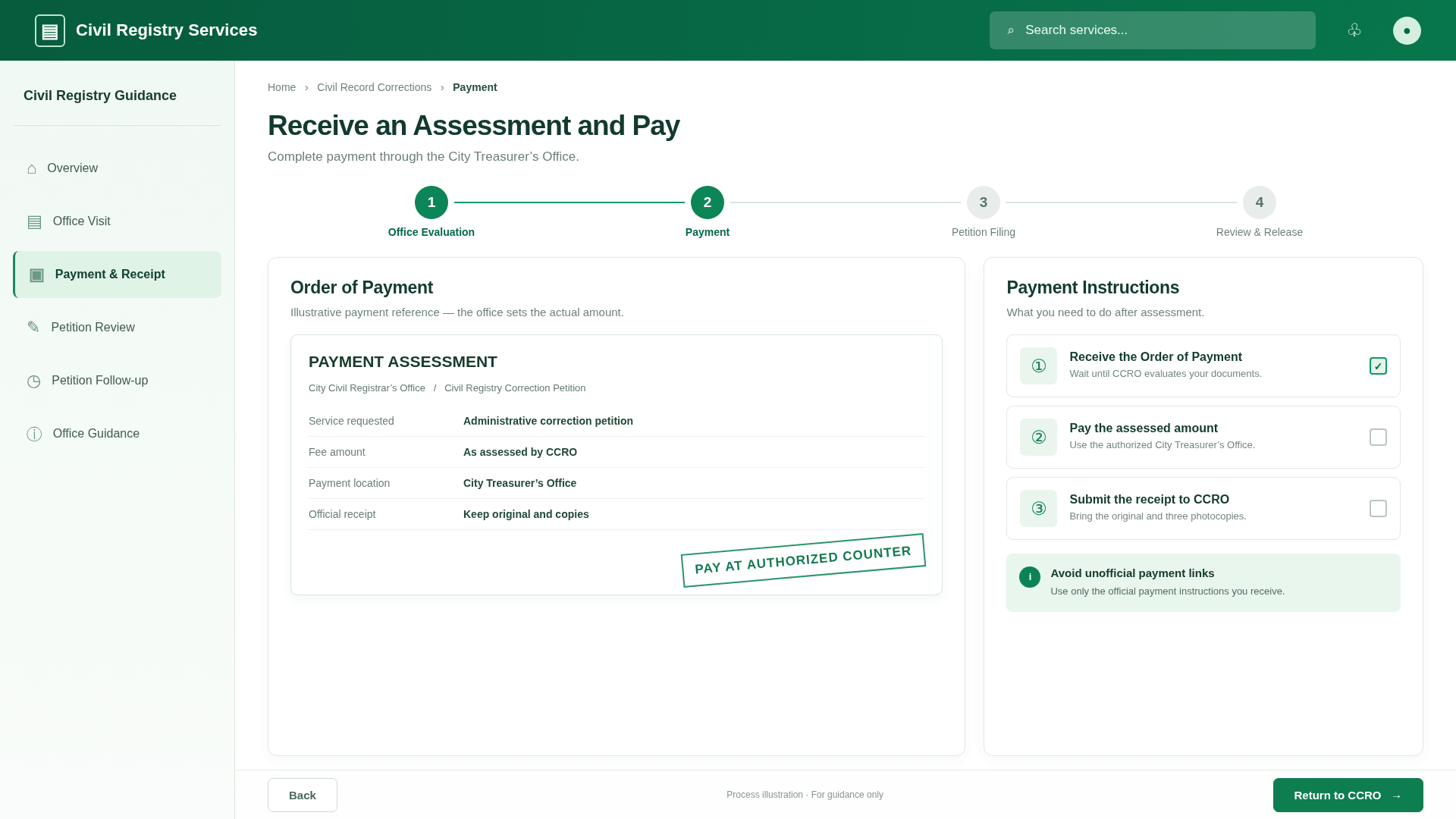
Task: Open Office Guidance in the sidebar
Action: click(x=117, y=434)
